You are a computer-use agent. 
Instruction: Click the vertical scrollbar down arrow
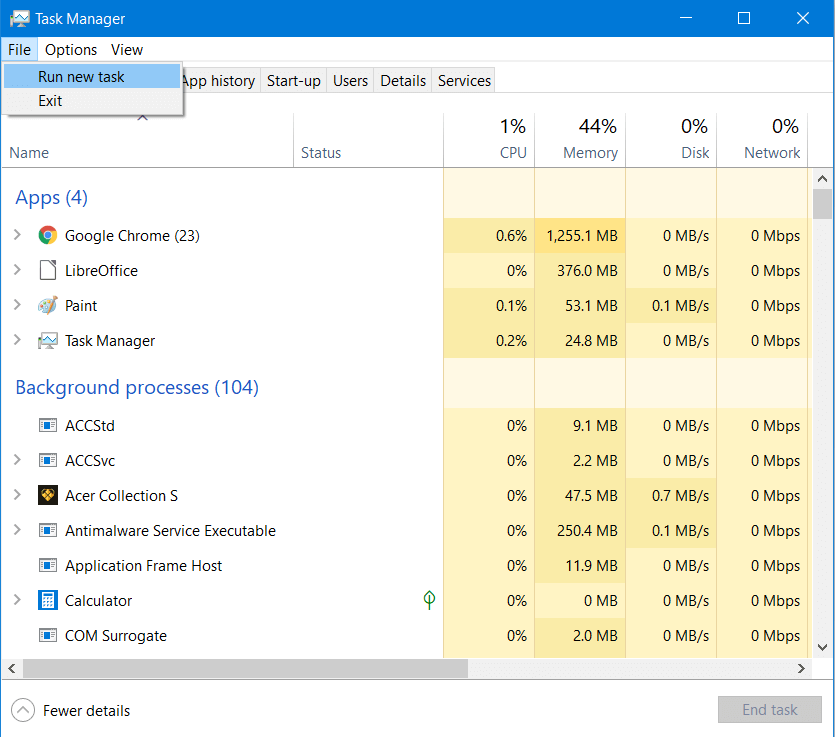(822, 648)
